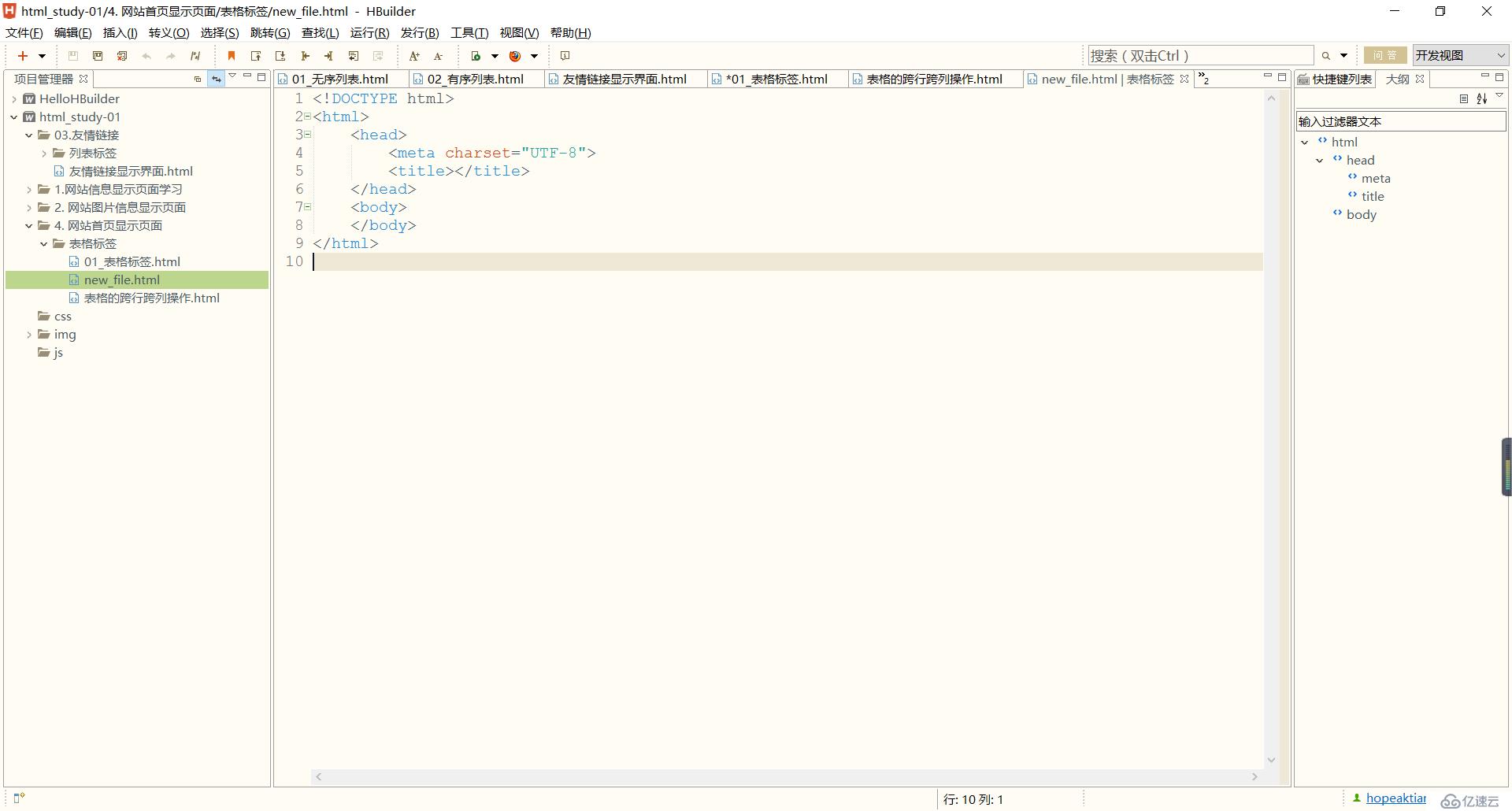This screenshot has height=811, width=1512.
Task: Click into the 搜索 (双击Ctrl) search field
Action: tap(1200, 56)
